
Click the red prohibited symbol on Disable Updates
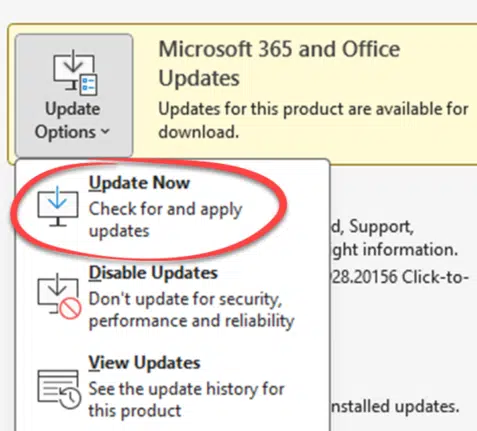[70, 309]
